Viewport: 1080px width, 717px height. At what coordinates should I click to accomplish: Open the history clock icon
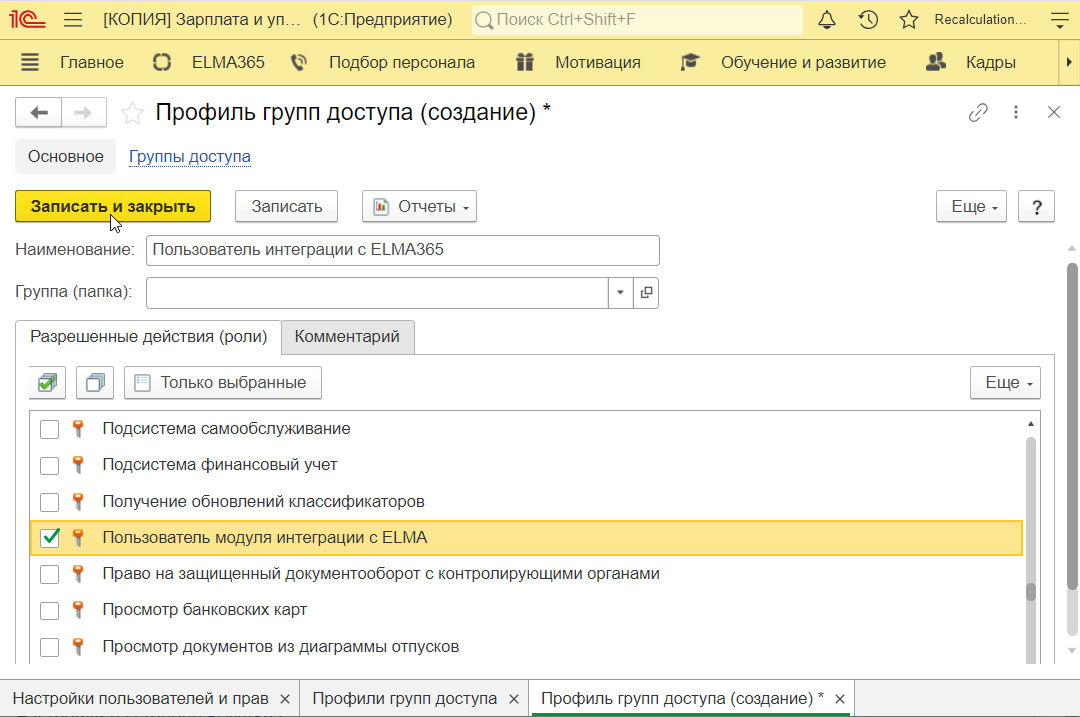(x=868, y=20)
